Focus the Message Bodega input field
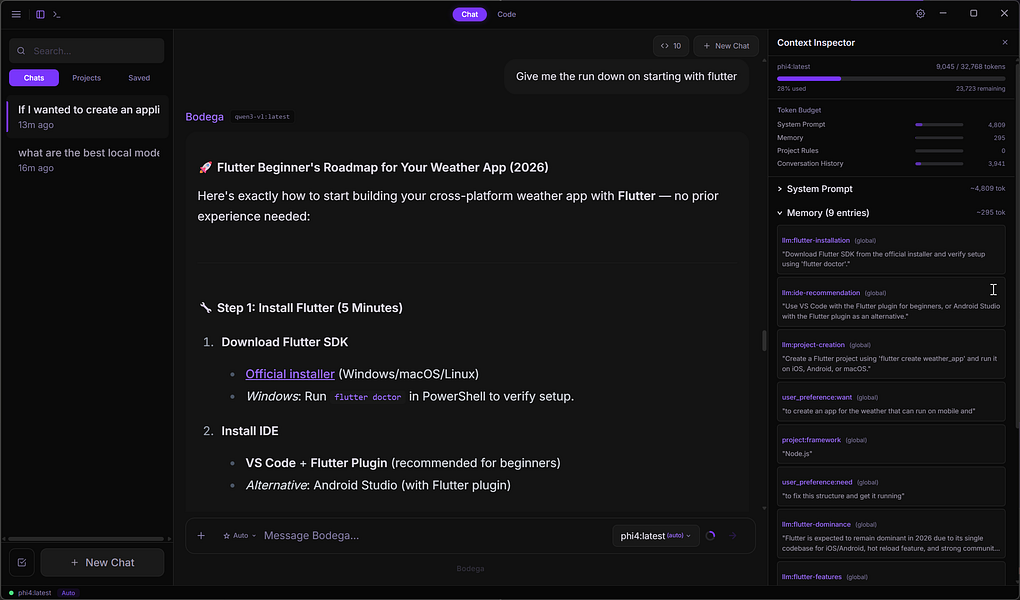 pos(435,536)
